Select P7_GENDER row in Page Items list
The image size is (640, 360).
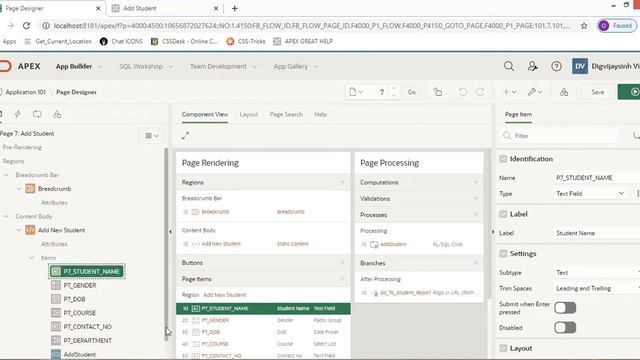263,320
